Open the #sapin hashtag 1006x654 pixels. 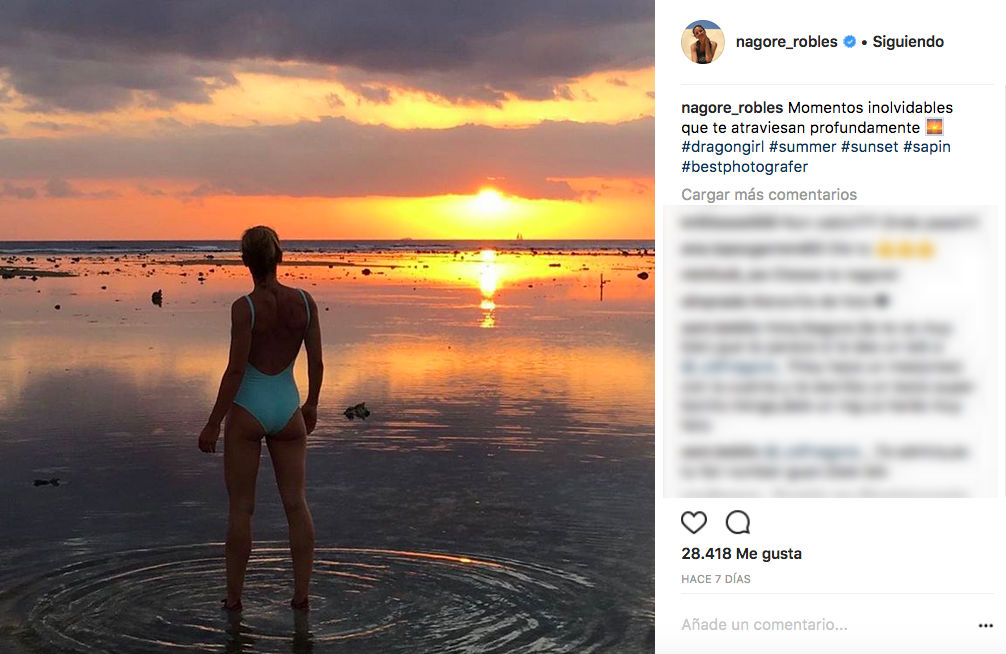(x=927, y=147)
